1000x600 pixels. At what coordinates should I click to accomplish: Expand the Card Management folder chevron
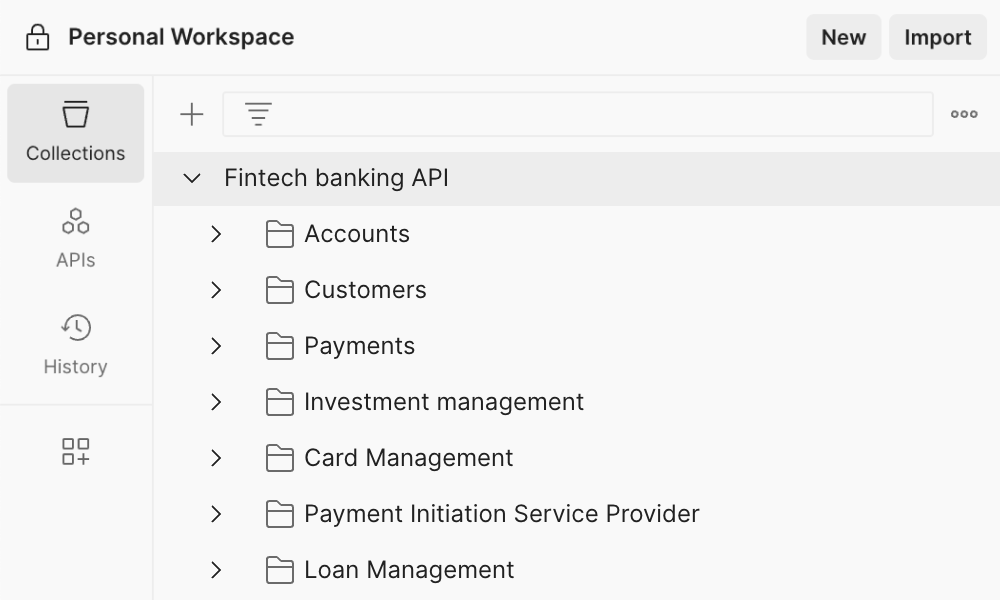tap(216, 458)
